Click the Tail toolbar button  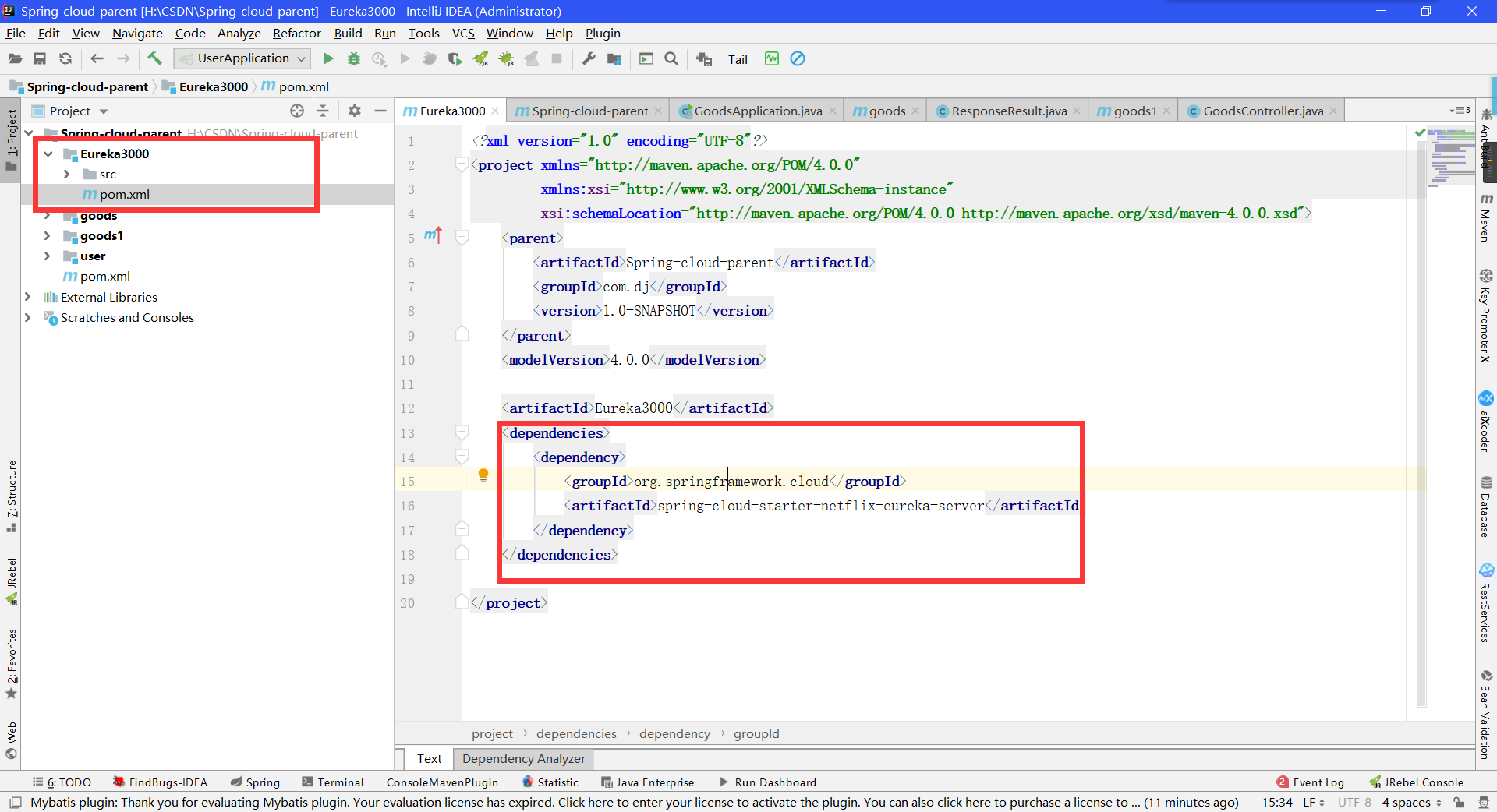[738, 59]
